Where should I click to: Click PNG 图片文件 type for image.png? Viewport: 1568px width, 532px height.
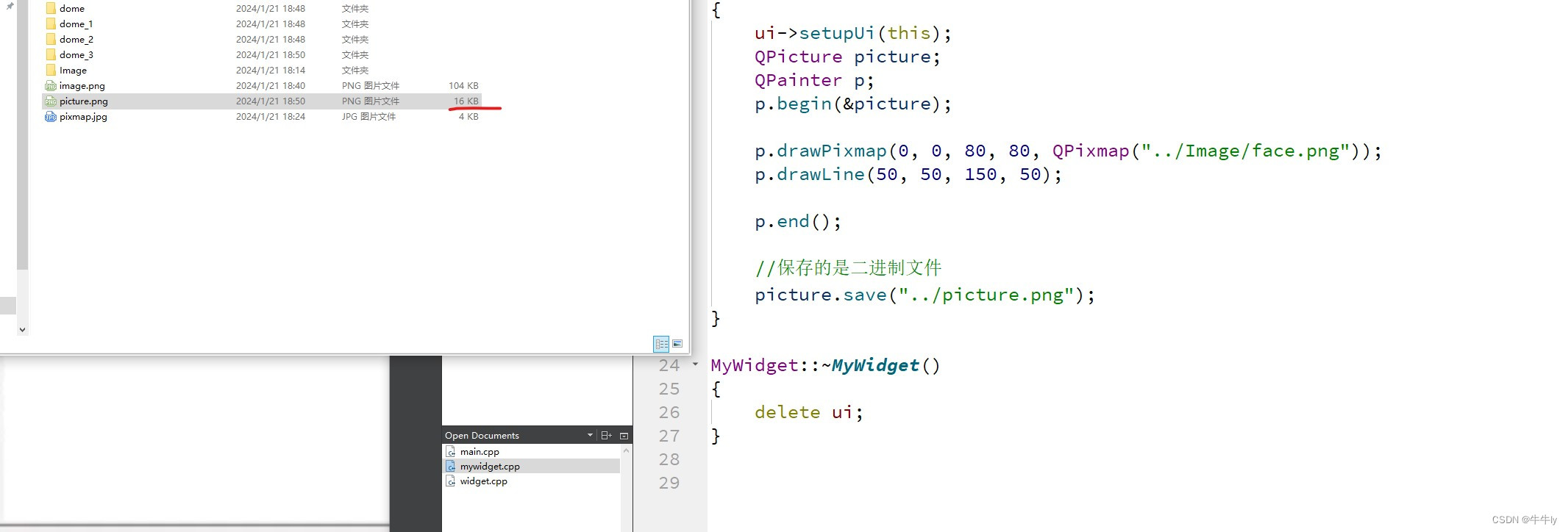point(371,86)
